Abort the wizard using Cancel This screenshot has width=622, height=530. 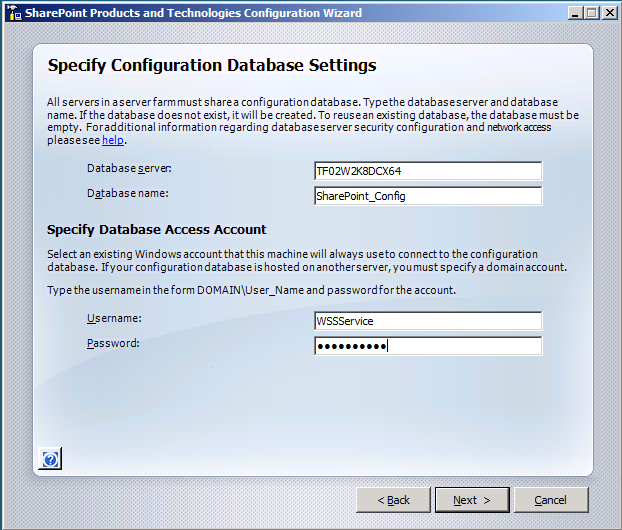(x=551, y=500)
